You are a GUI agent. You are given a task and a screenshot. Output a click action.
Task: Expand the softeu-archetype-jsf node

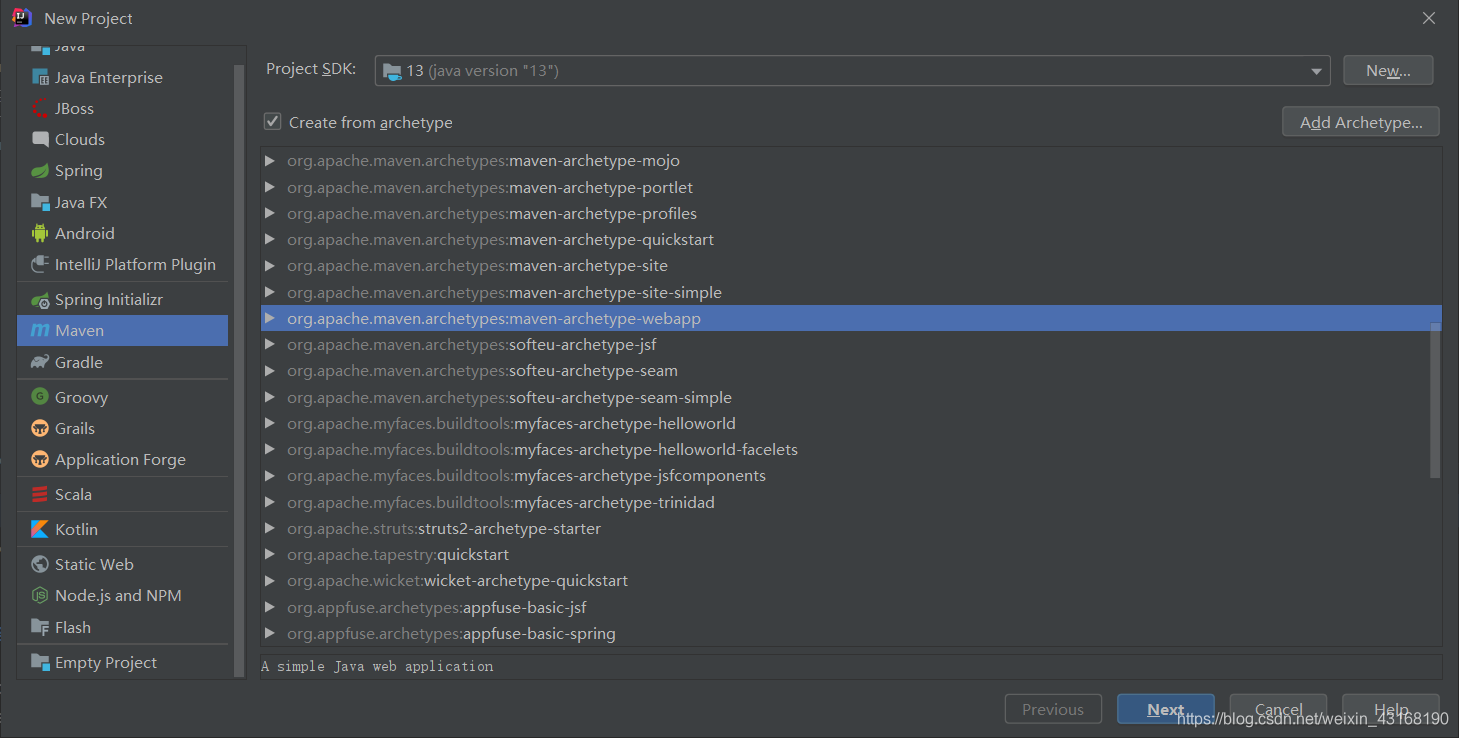[270, 344]
